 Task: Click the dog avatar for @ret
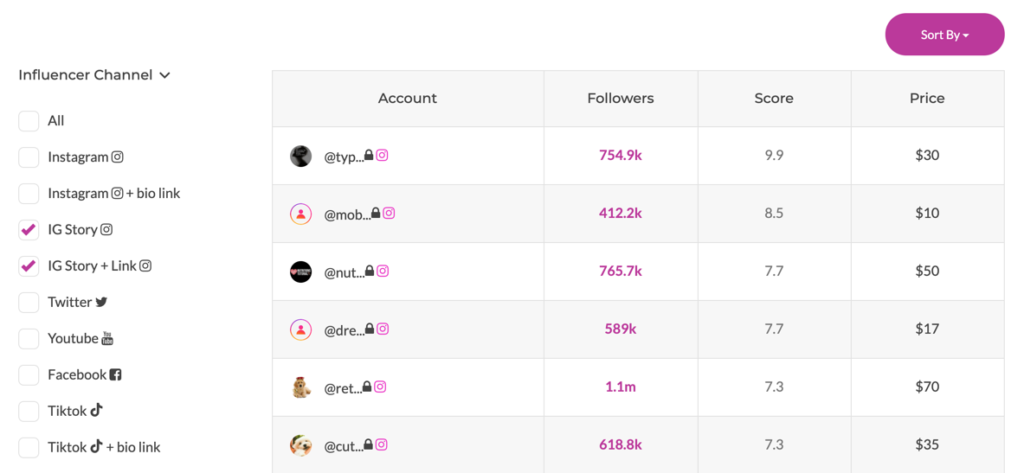coord(301,387)
